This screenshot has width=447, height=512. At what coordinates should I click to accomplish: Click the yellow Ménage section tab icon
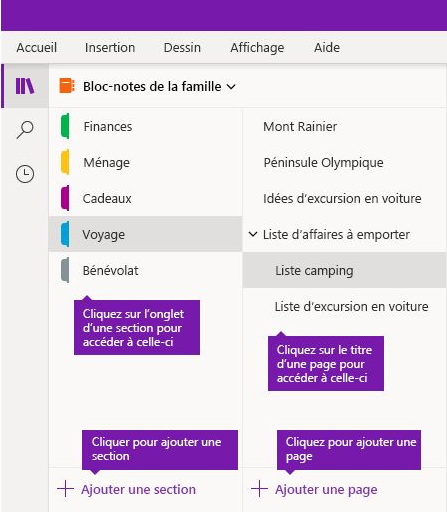click(65, 162)
